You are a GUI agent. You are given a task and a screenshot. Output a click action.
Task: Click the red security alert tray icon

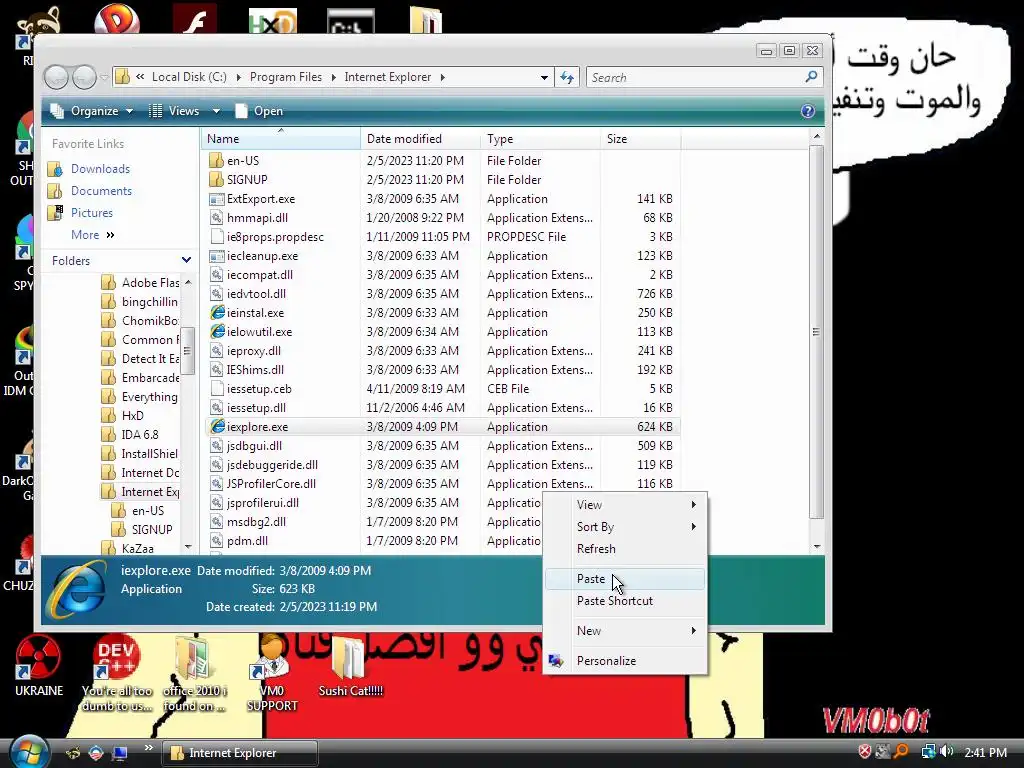[x=864, y=752]
